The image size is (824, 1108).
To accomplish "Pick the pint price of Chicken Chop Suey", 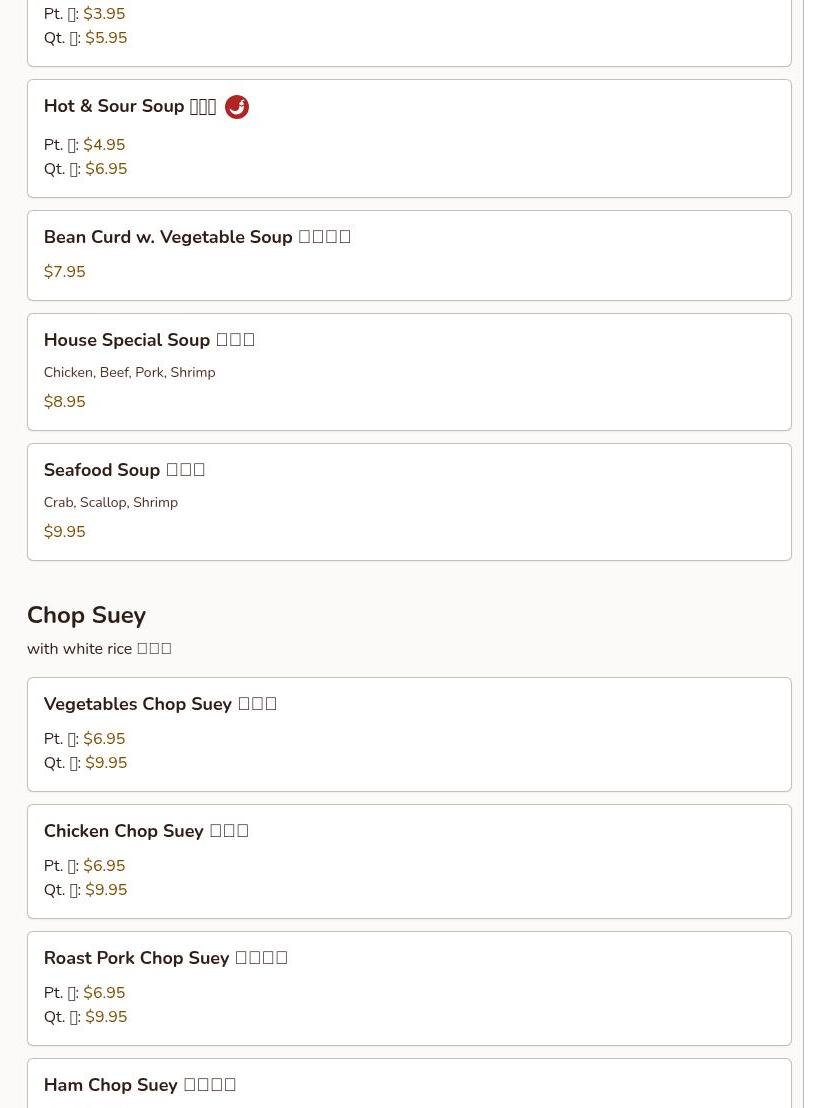I will click(104, 866).
